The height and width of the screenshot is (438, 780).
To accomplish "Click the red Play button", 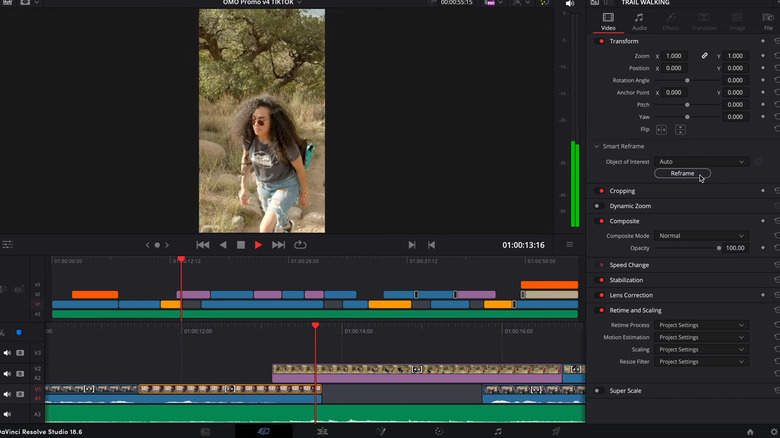I will tap(258, 245).
